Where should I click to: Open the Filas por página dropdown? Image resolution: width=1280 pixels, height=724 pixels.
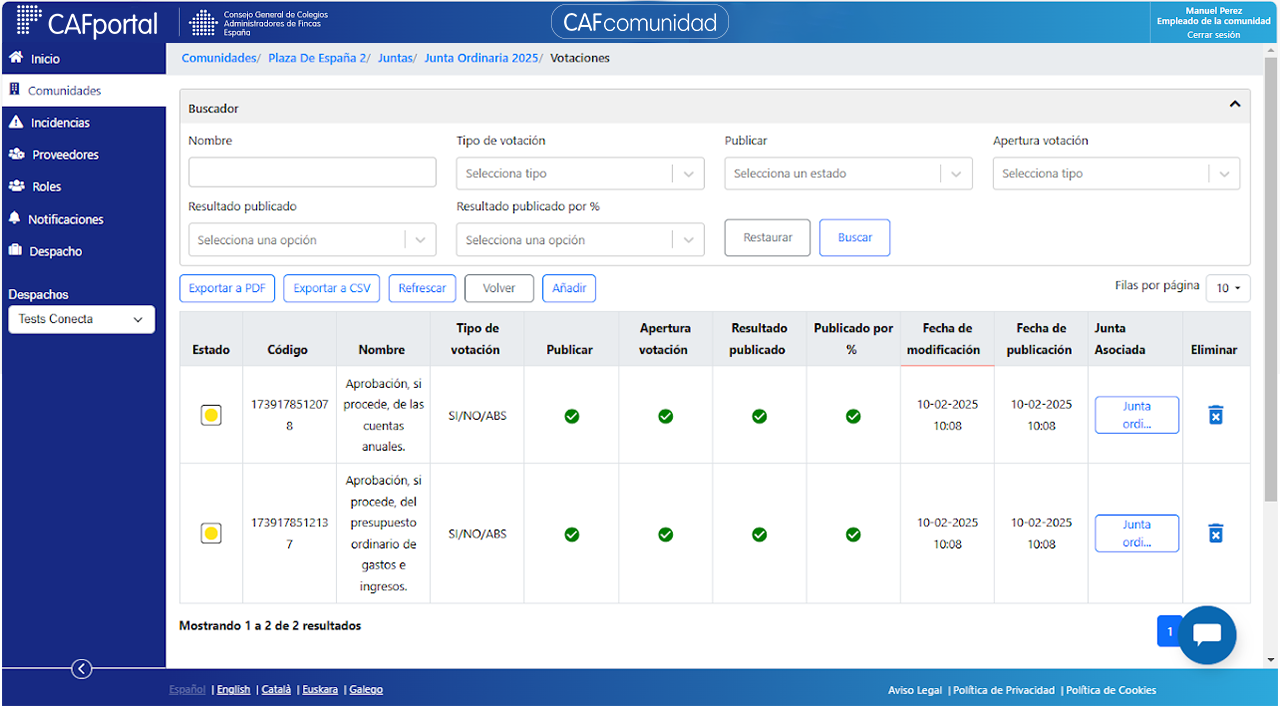pyautogui.click(x=1228, y=288)
